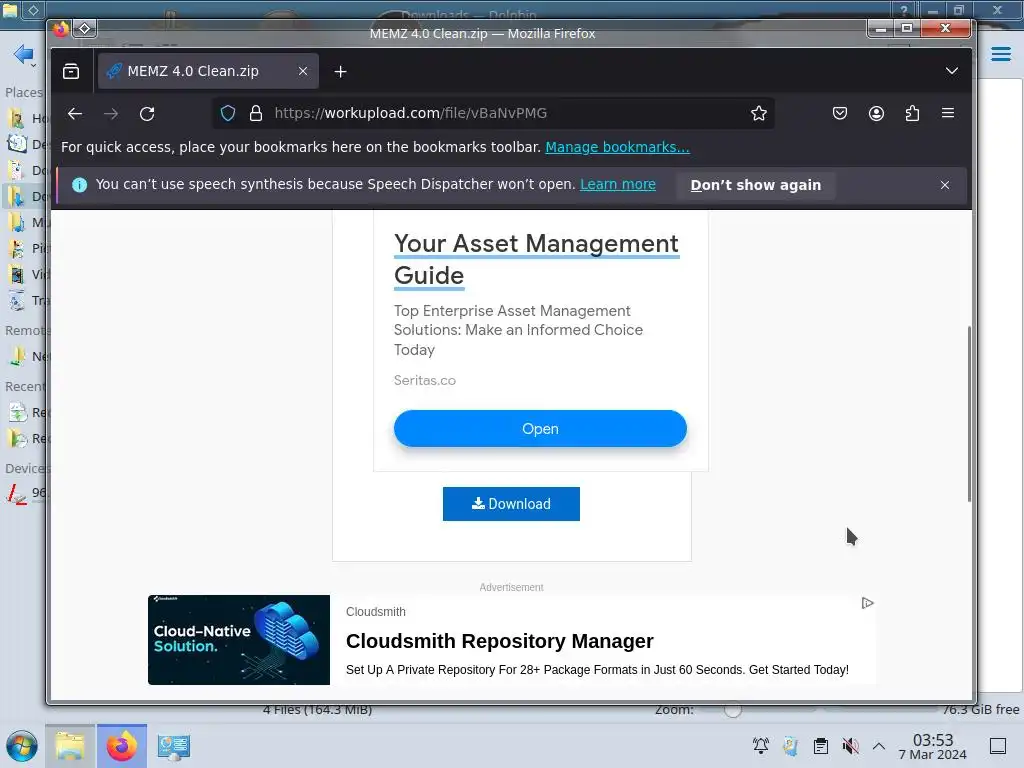Click the Firefox logo icon in the title bar
The width and height of the screenshot is (1024, 768).
(x=61, y=29)
